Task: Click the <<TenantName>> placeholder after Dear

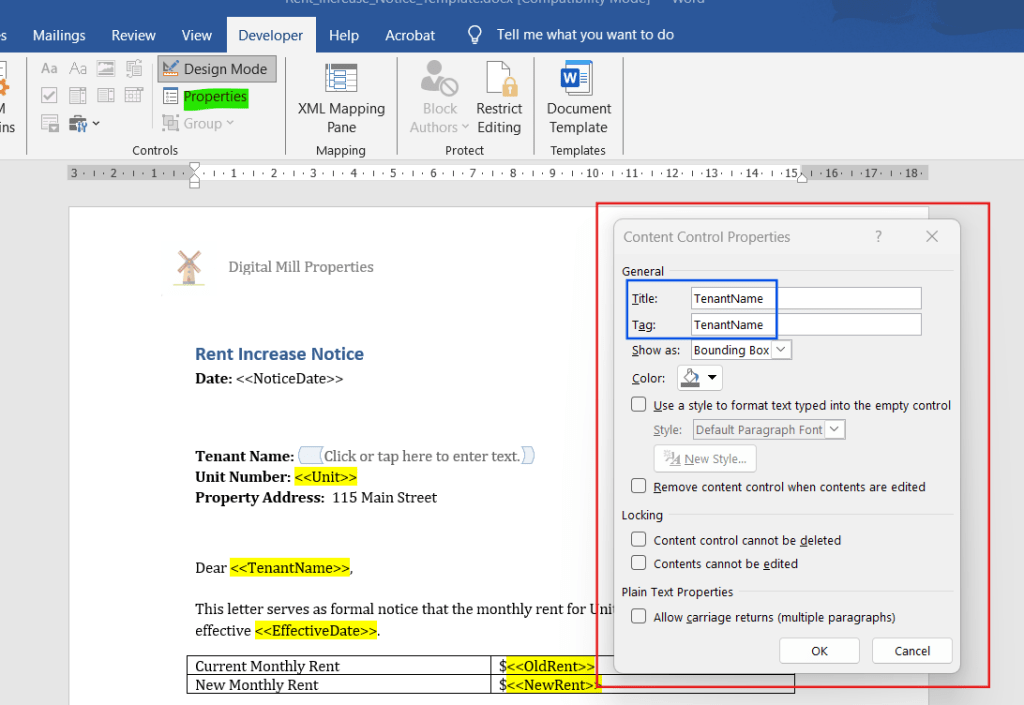Action: coord(290,568)
